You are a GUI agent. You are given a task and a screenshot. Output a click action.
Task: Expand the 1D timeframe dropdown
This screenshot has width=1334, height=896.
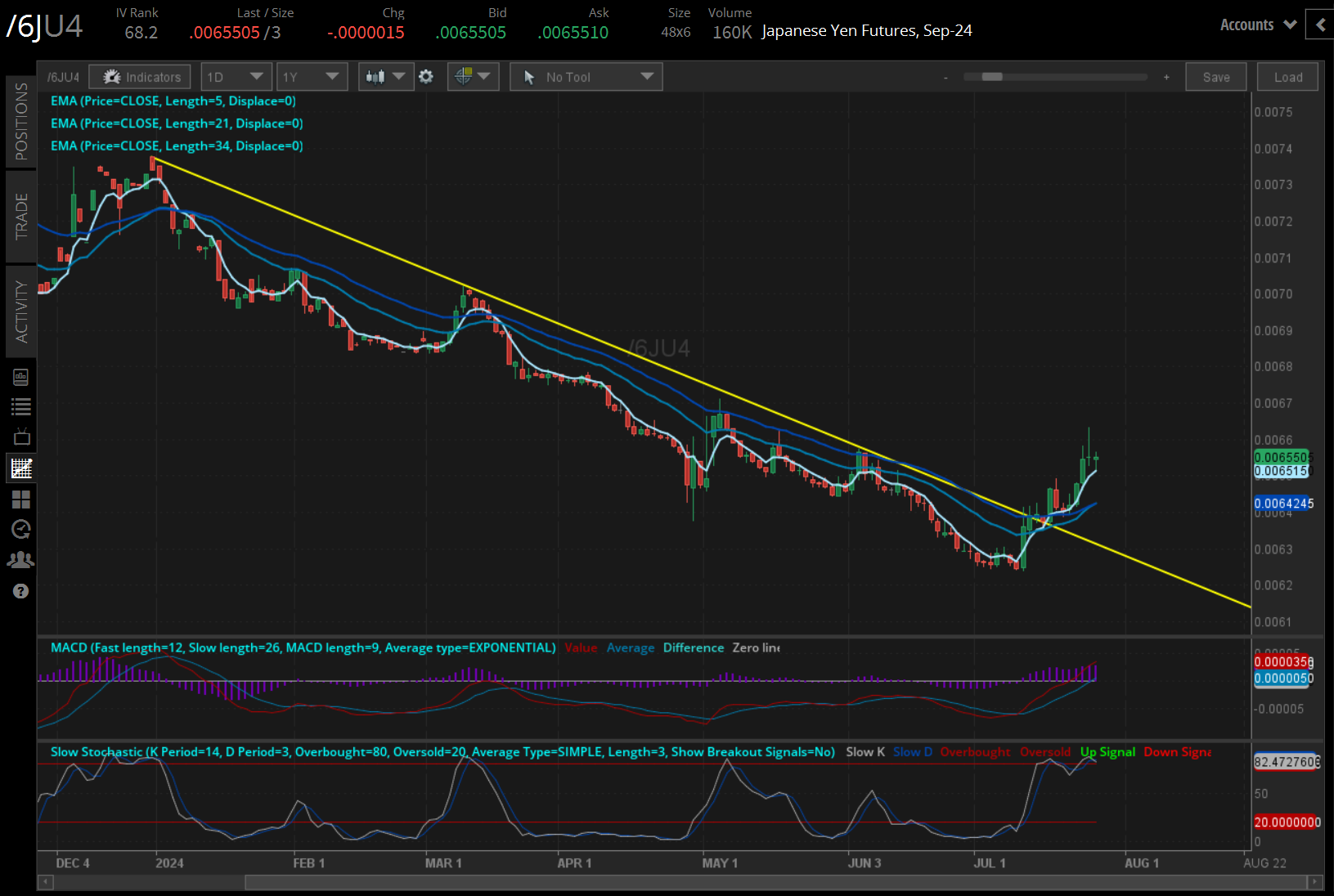236,76
